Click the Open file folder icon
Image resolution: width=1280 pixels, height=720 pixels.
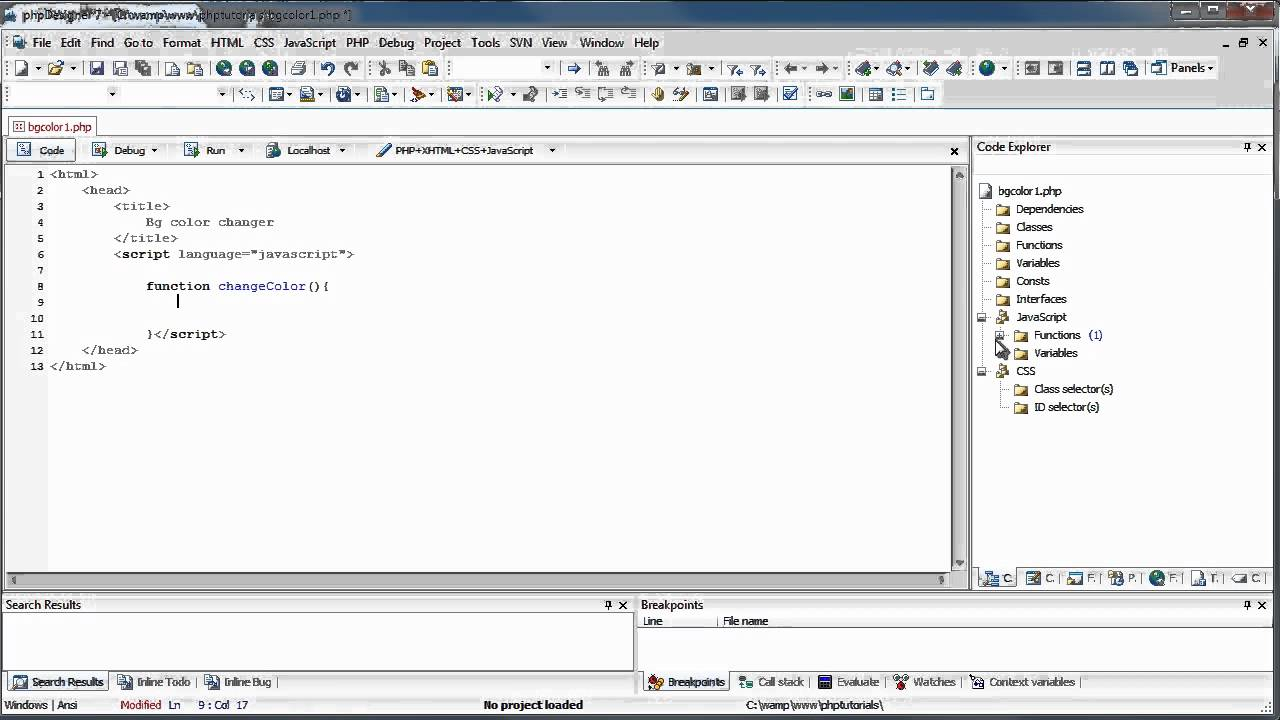tap(56, 68)
